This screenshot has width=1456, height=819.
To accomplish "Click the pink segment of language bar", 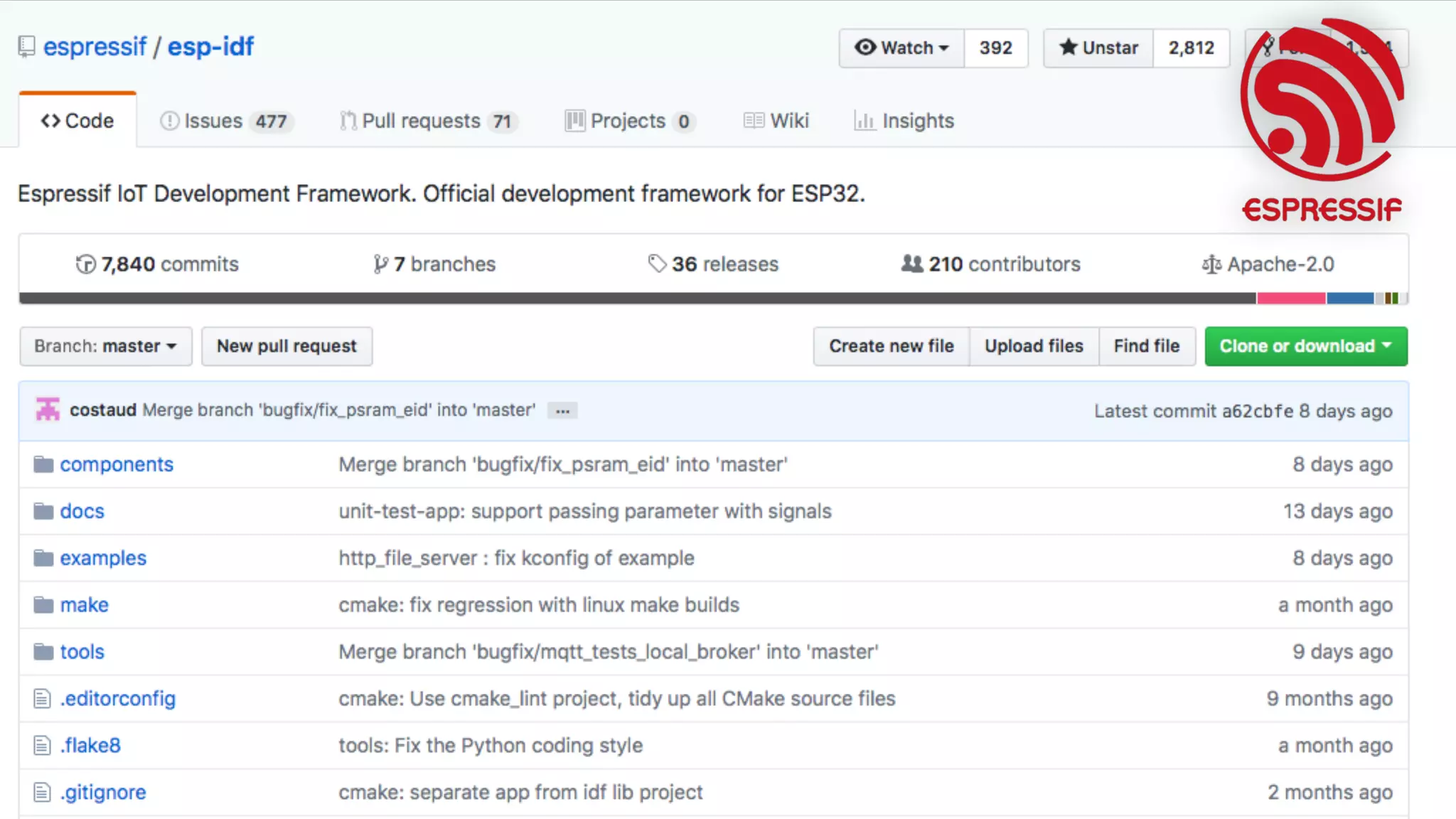I will click(1290, 298).
